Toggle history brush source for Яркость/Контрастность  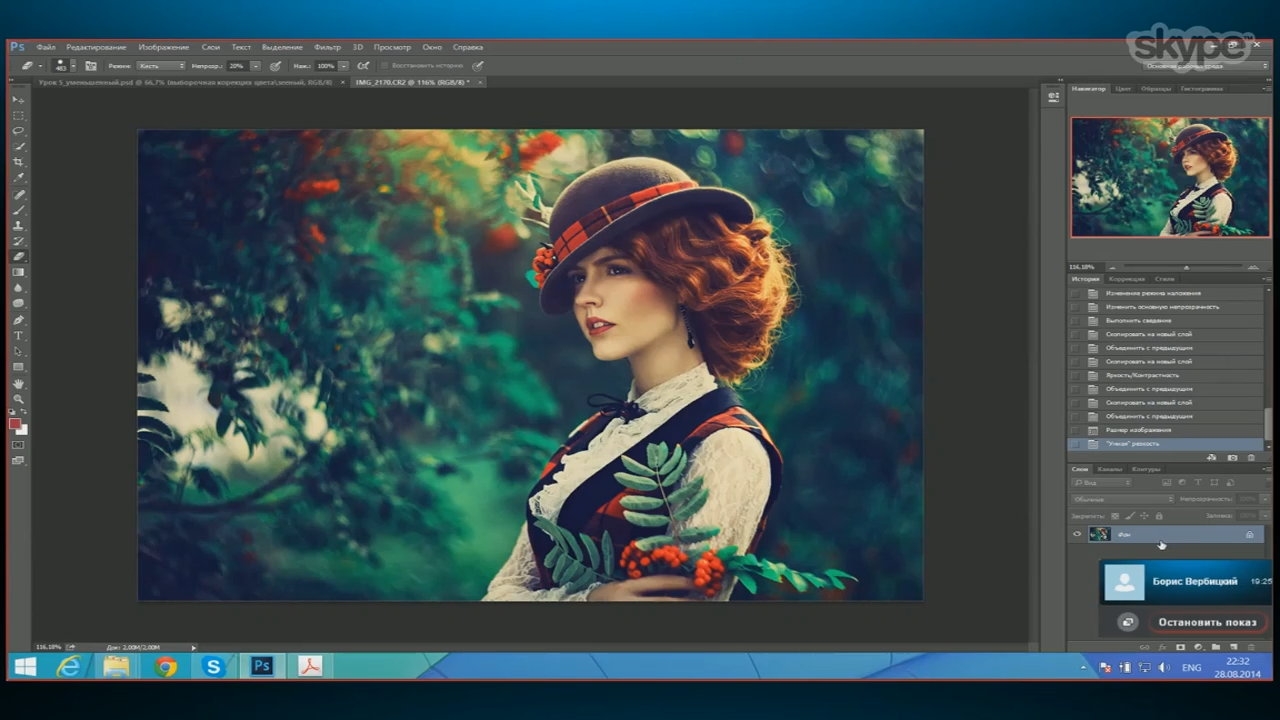point(1076,375)
